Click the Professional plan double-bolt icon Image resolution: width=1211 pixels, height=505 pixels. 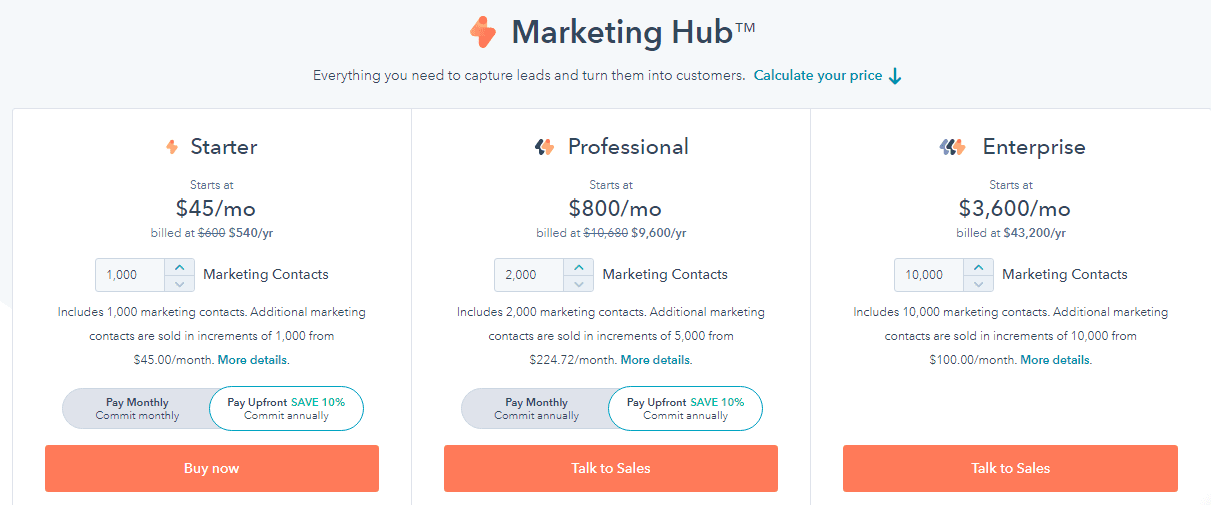point(544,147)
